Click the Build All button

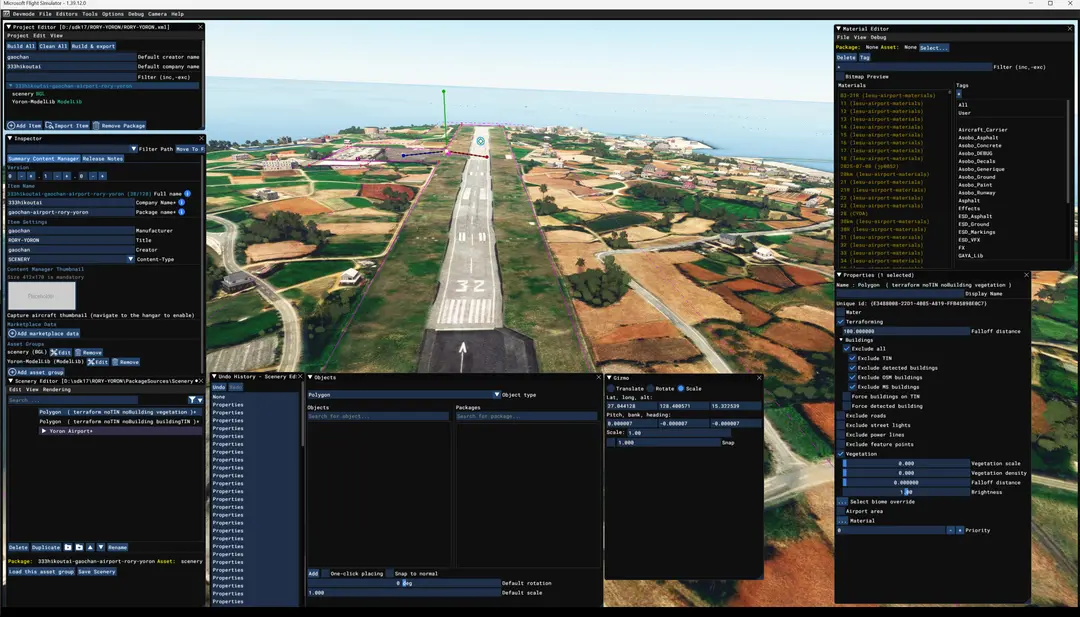(x=21, y=46)
